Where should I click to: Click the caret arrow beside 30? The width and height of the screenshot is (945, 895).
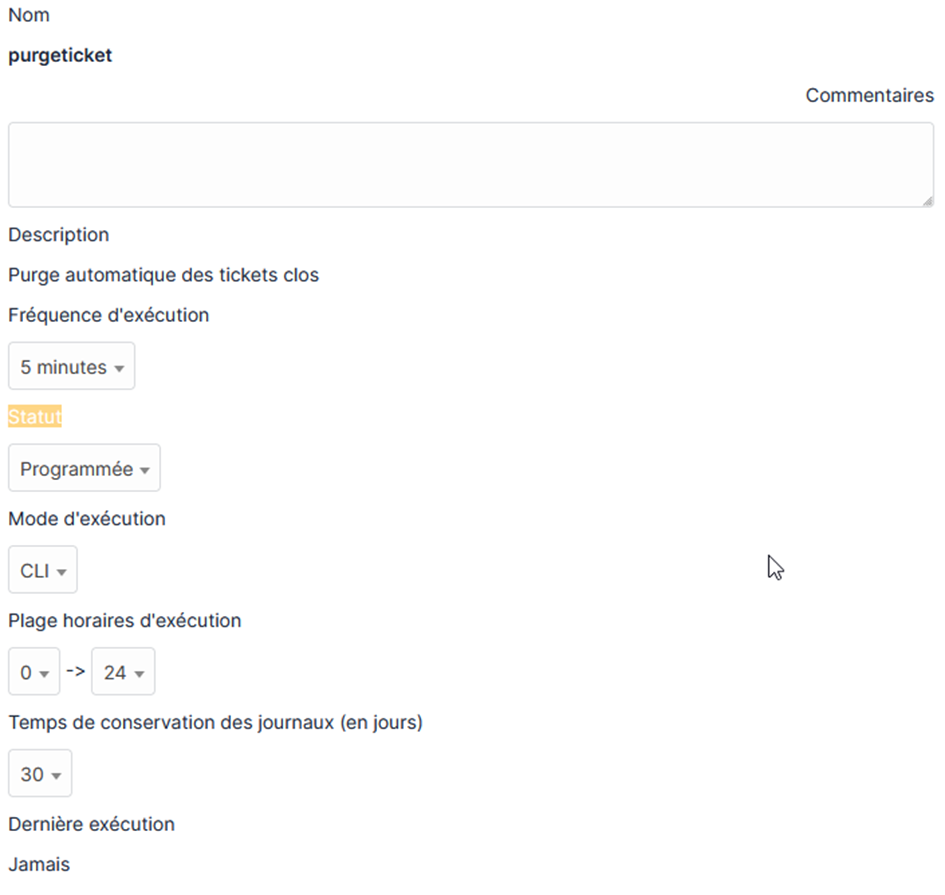[x=56, y=776]
